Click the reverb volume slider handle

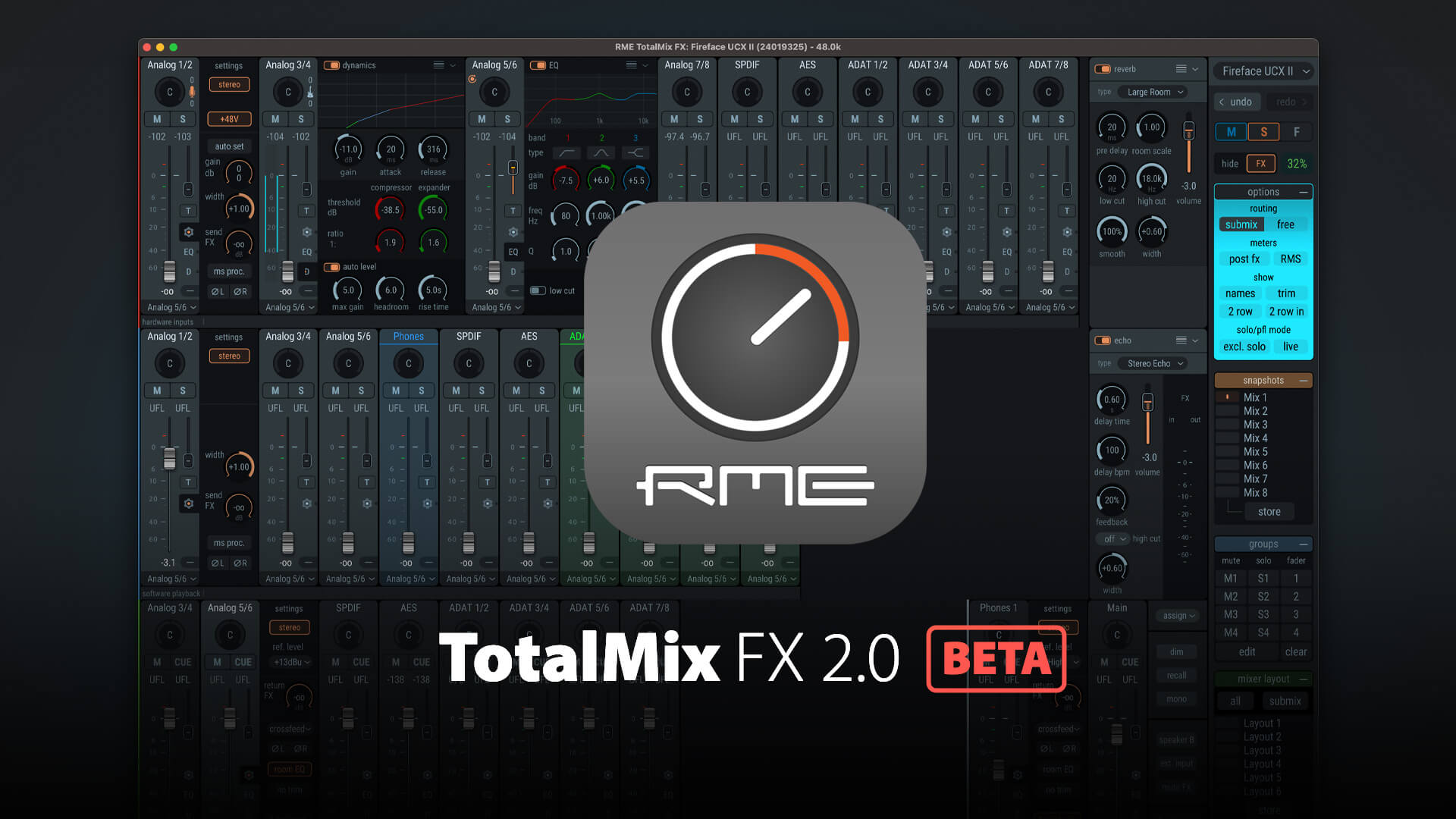1188,132
